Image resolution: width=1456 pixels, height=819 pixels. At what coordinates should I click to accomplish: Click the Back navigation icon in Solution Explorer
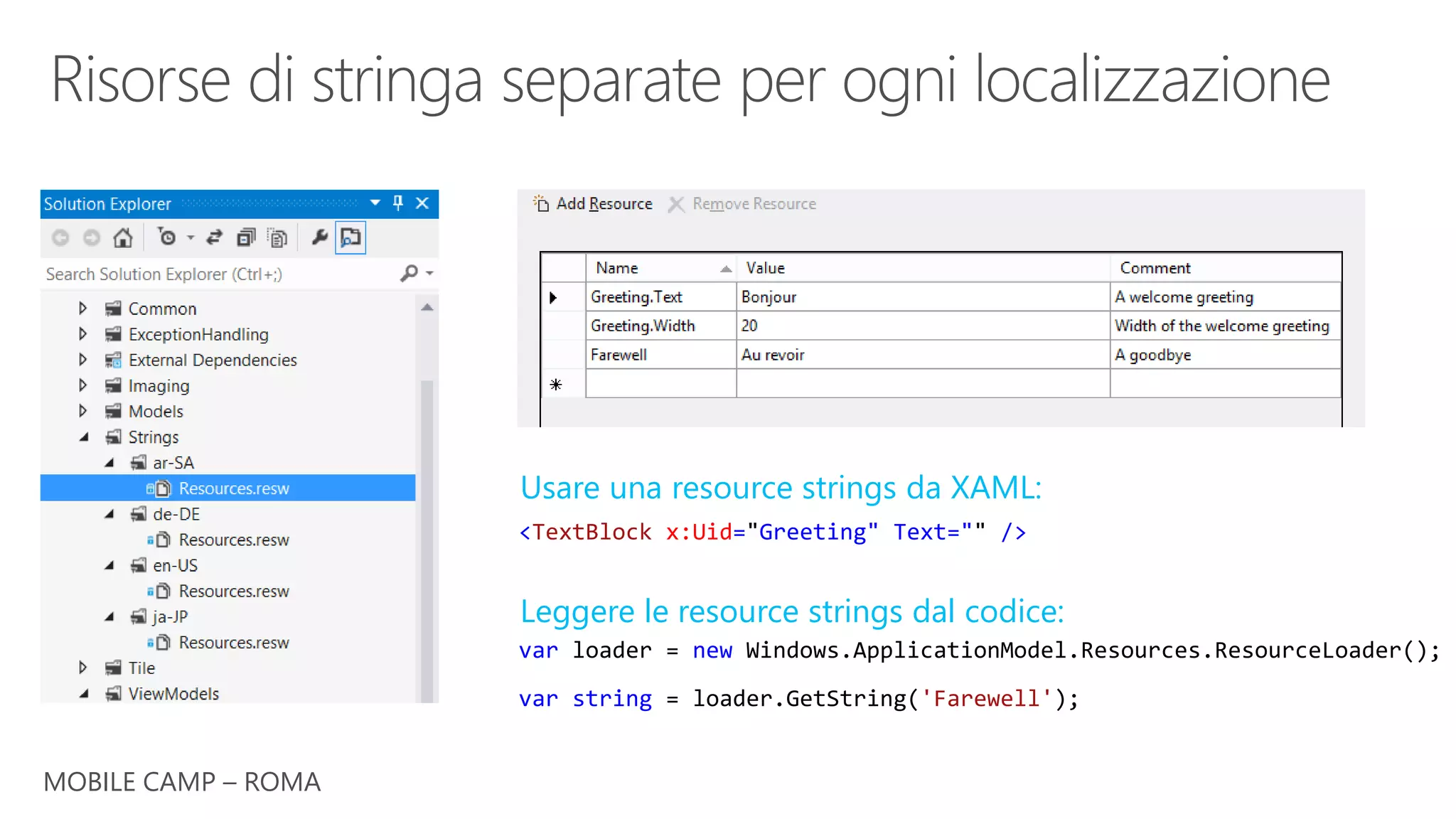pos(60,237)
